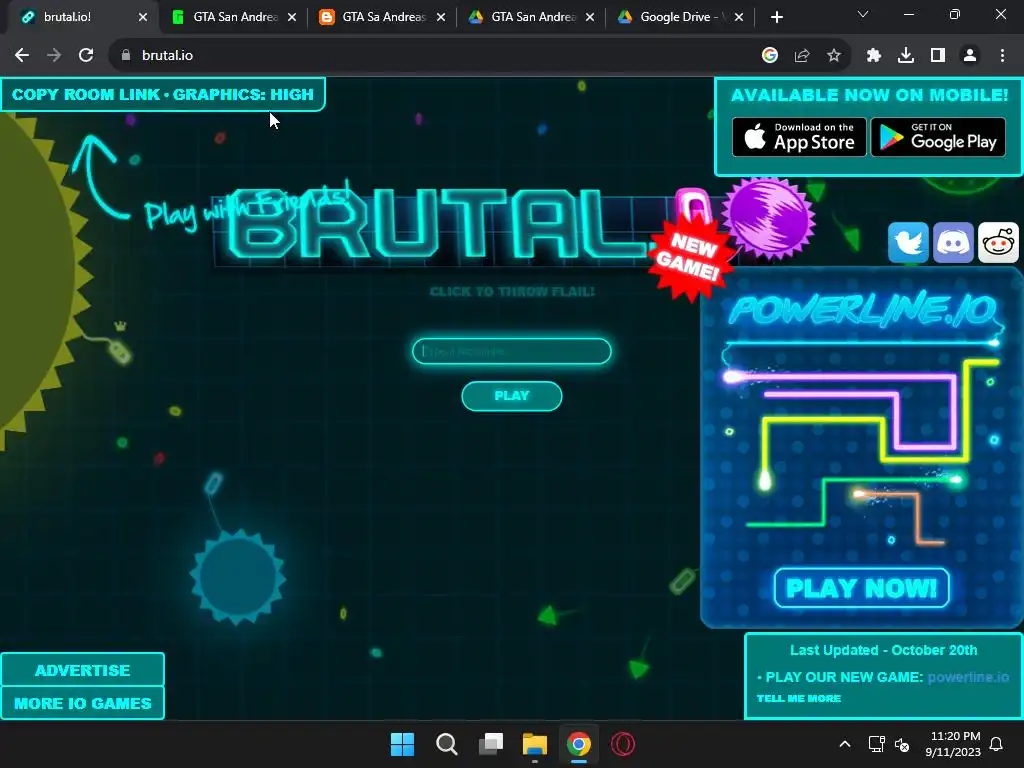Reload the brutal.io page

tap(86, 56)
